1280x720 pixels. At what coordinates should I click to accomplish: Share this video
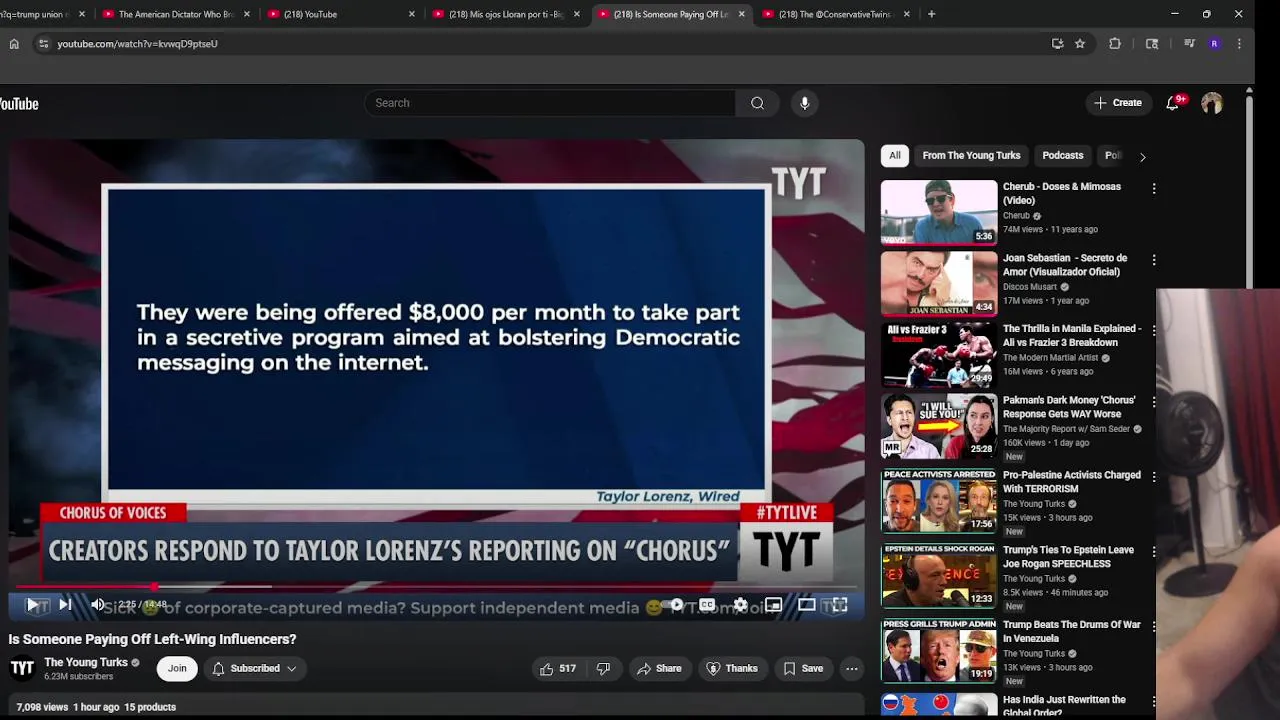[x=659, y=668]
